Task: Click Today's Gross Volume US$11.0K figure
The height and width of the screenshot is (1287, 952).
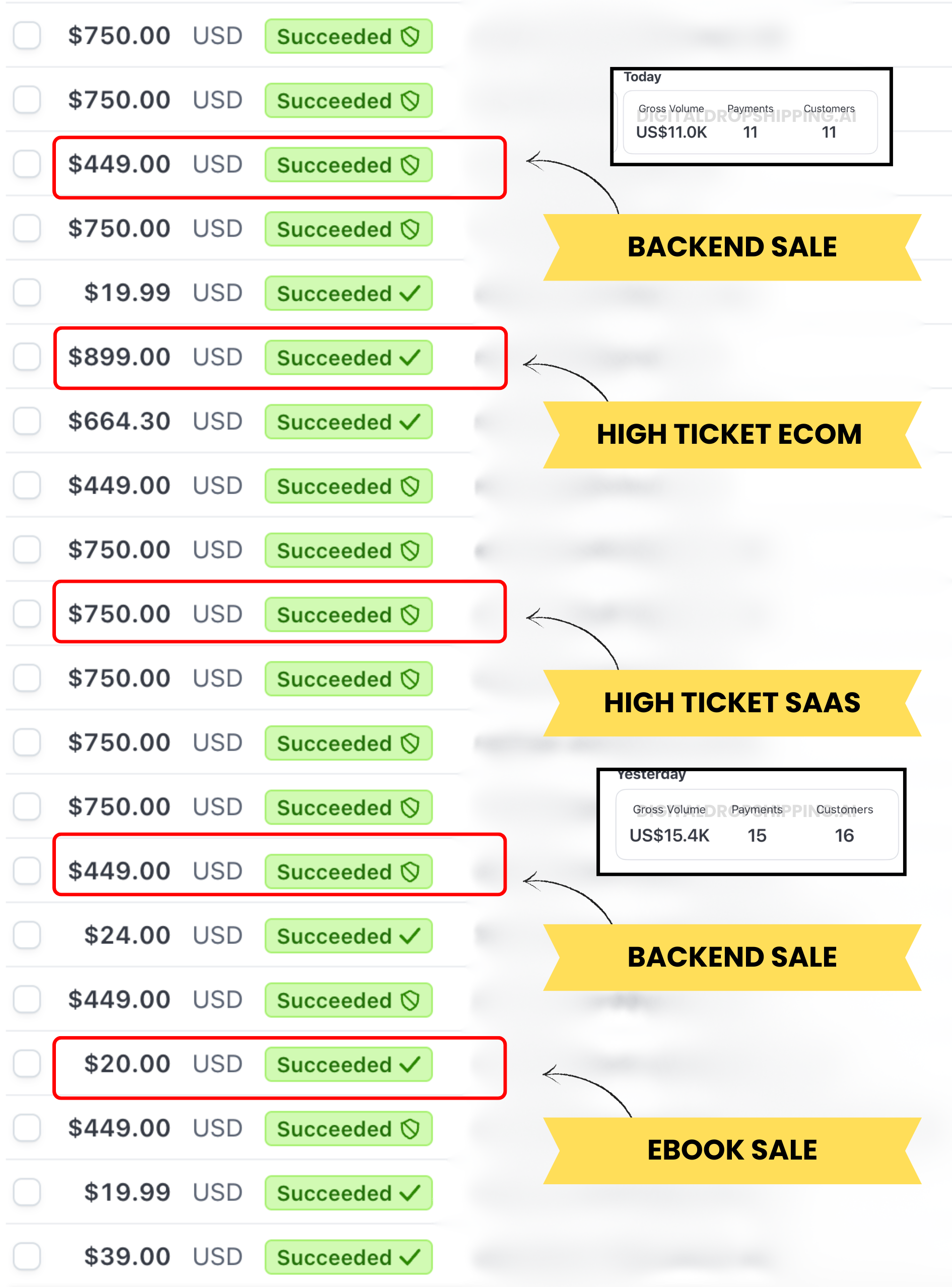Action: pos(671,132)
